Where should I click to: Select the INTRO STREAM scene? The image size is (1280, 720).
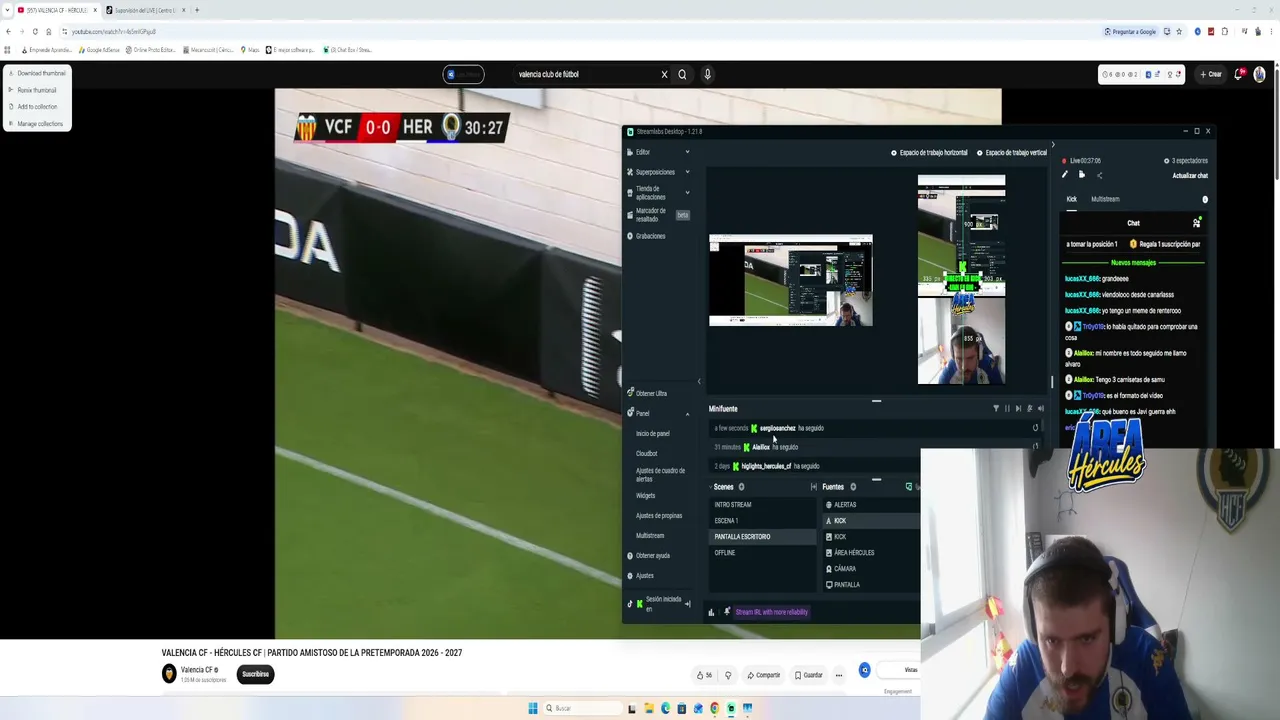(x=762, y=505)
